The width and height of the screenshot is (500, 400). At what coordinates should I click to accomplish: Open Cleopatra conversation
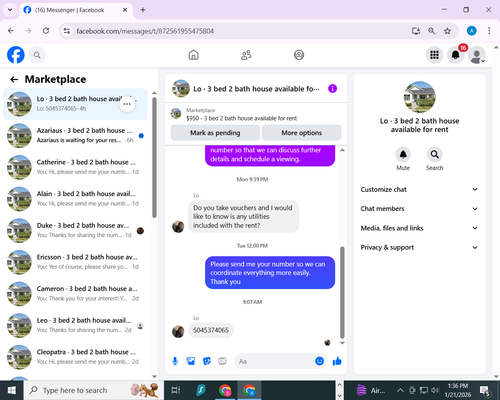click(75, 357)
